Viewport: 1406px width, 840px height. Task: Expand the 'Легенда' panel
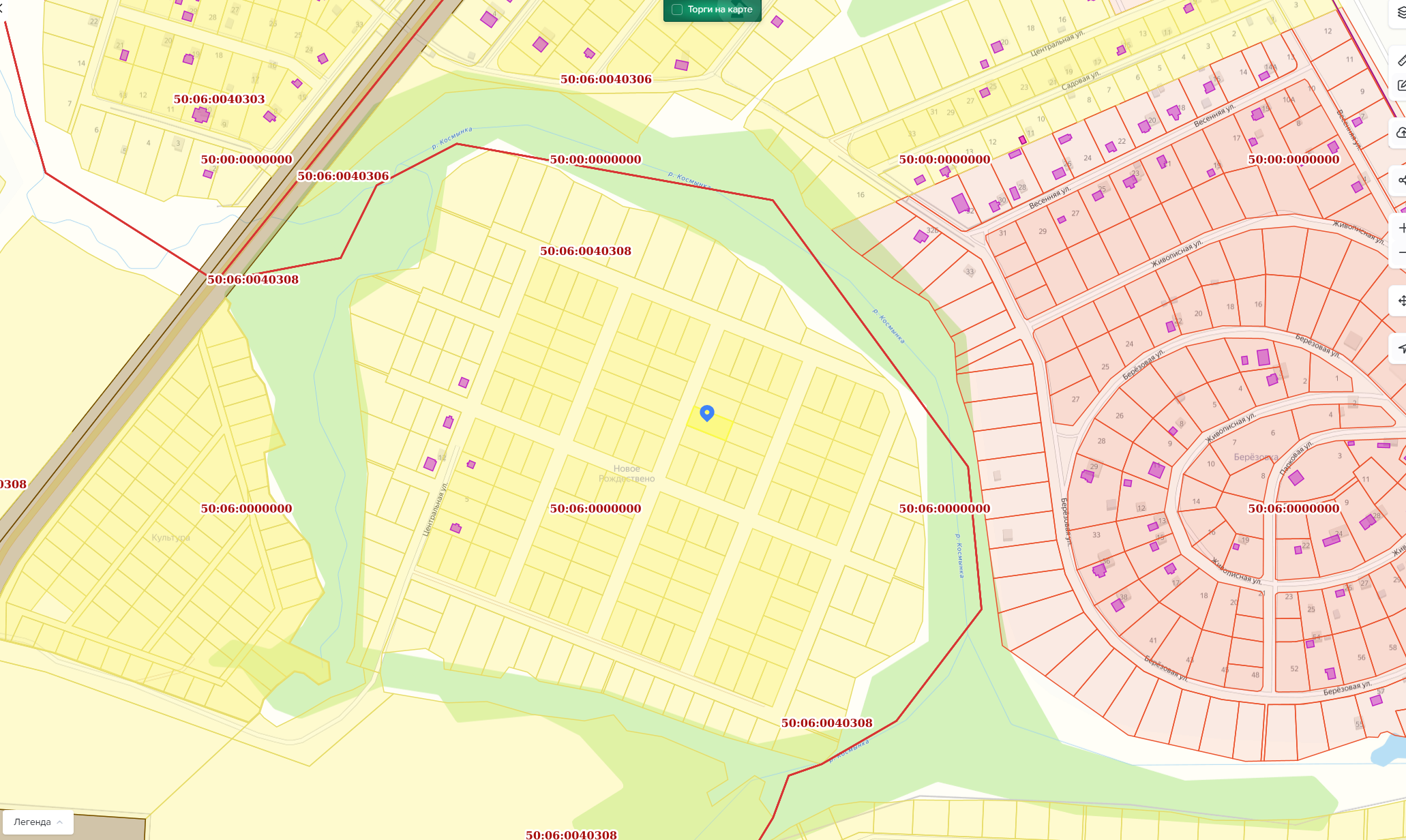point(33,822)
